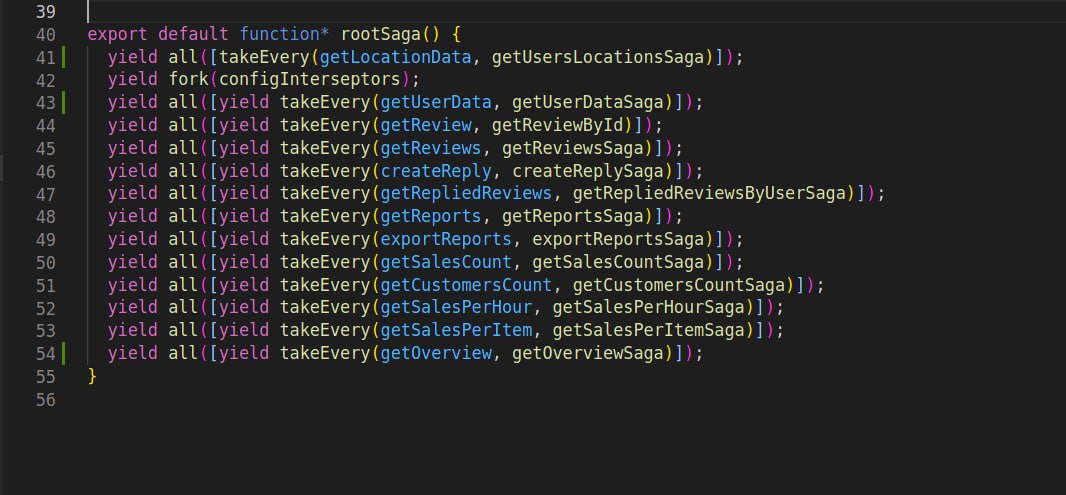This screenshot has width=1066, height=495.
Task: Click the createReply identifier
Action: coord(436,171)
